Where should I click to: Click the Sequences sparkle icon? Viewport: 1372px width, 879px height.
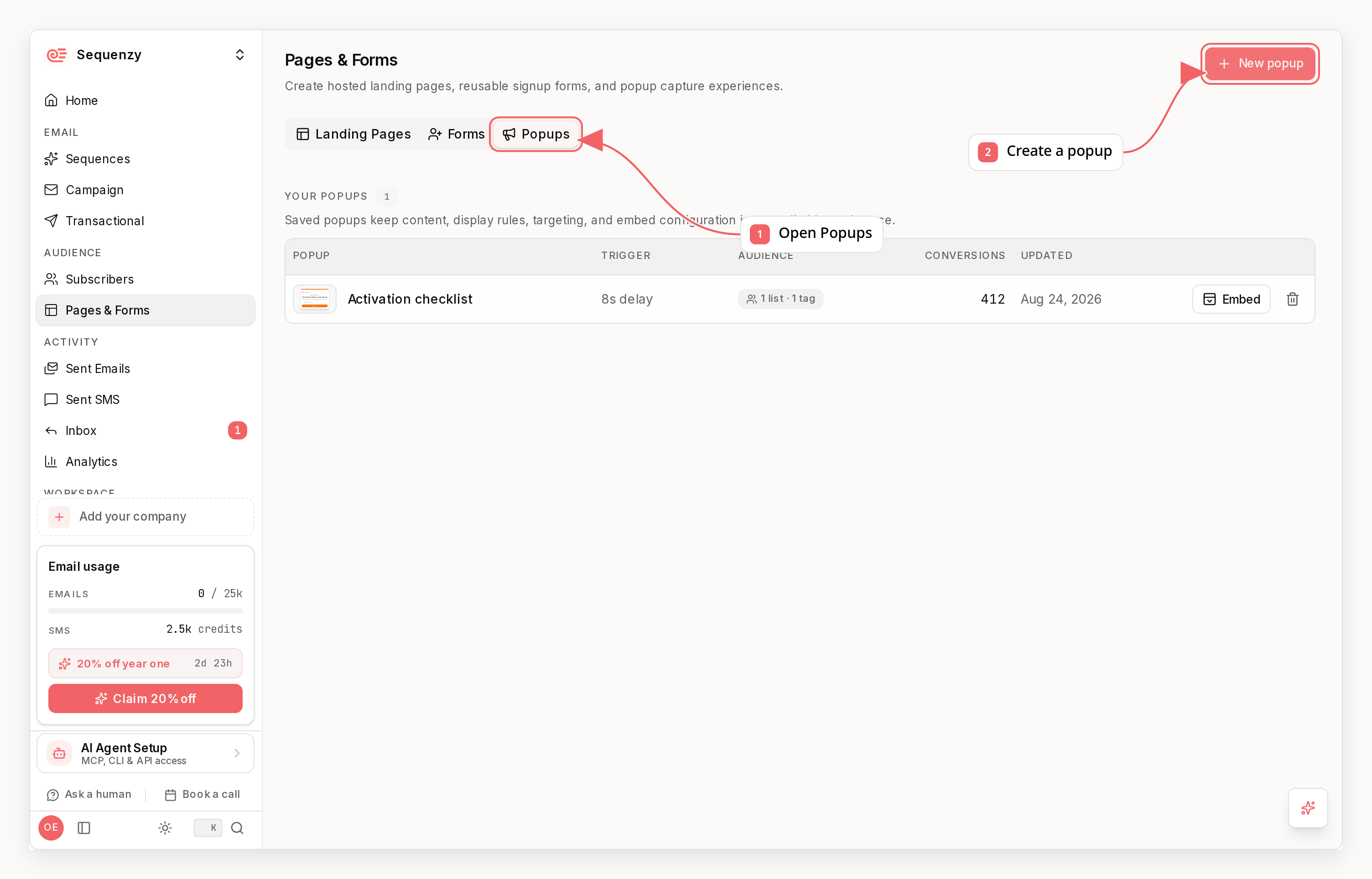52,159
